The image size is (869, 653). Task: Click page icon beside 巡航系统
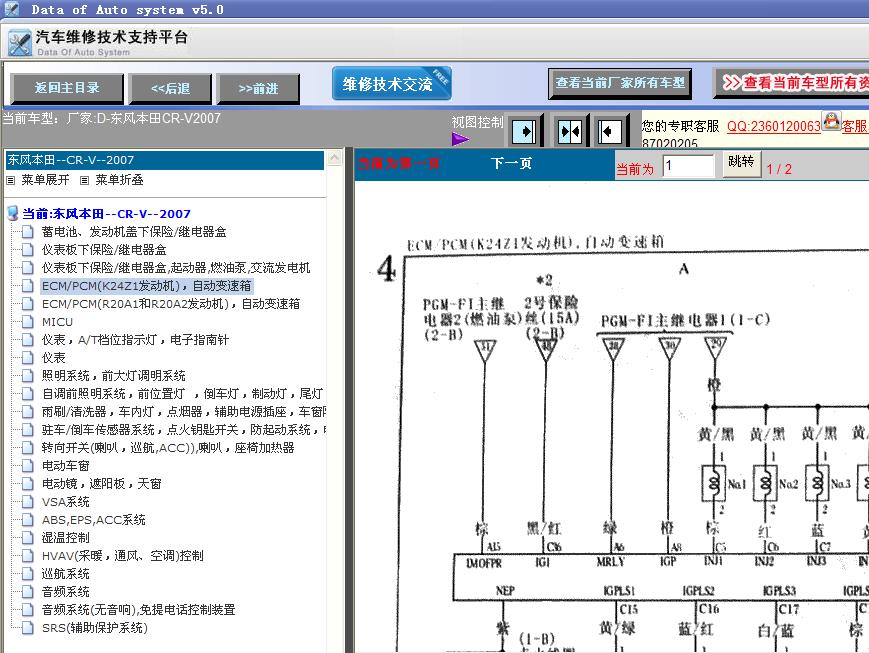click(x=28, y=573)
